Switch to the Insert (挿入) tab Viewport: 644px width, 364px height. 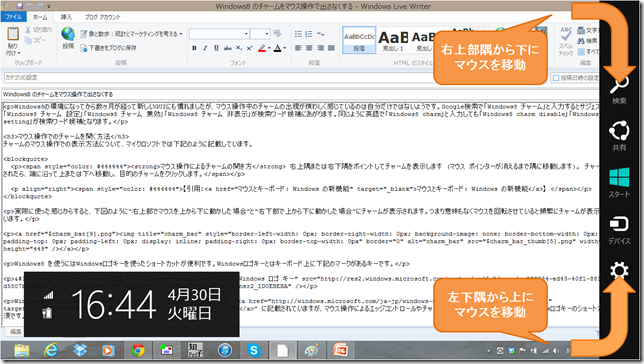point(66,17)
